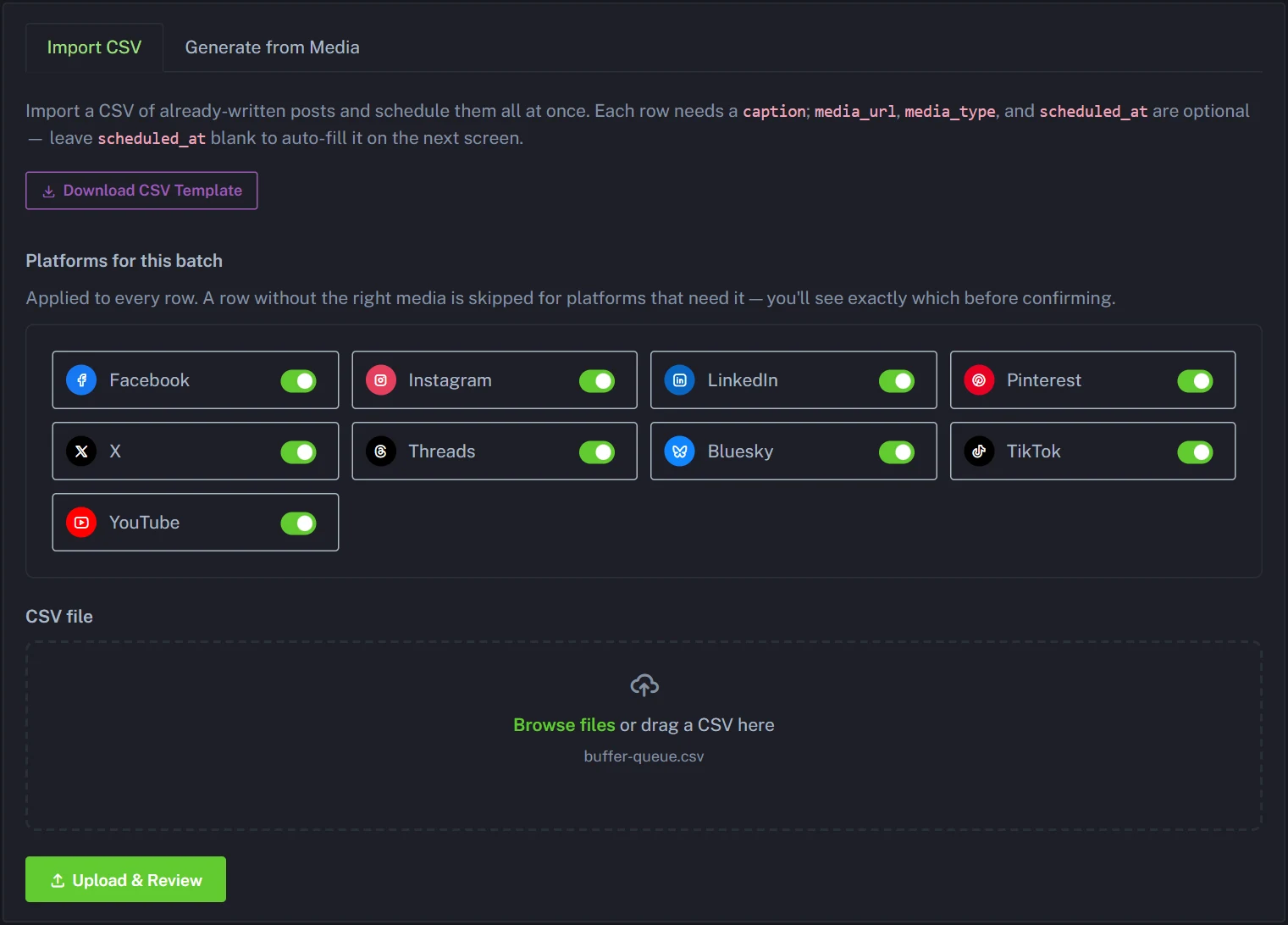
Task: Click the Instagram label text
Action: coord(450,380)
